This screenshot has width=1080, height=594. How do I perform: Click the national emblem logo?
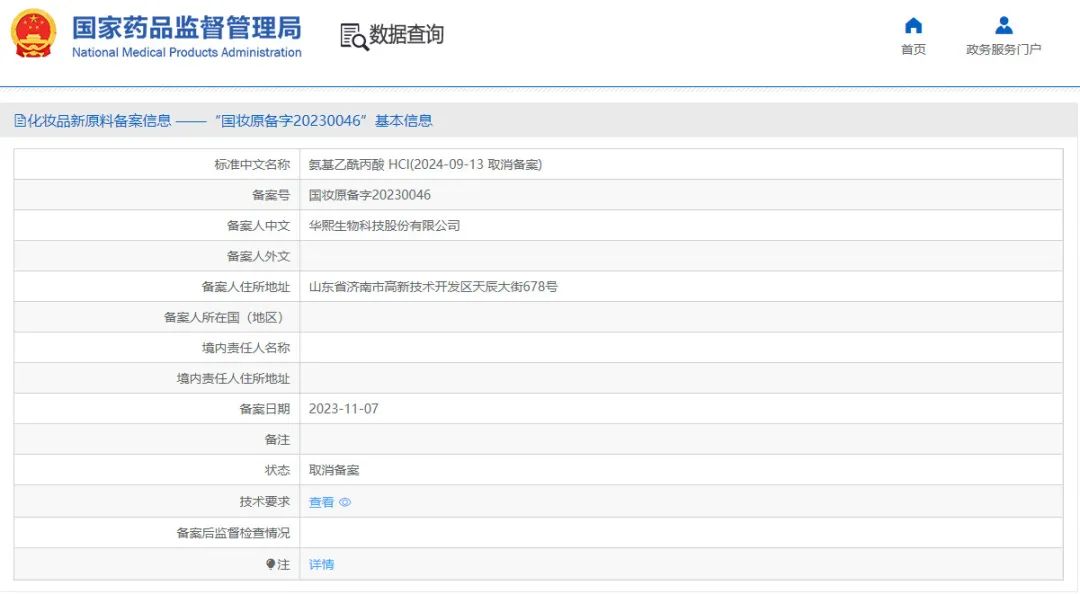[x=33, y=33]
